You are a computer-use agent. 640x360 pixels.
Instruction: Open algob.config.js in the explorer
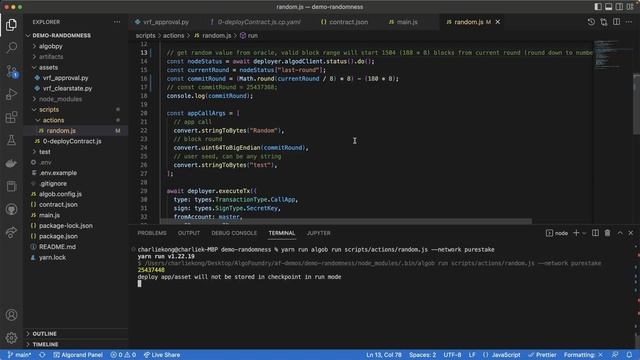point(60,194)
